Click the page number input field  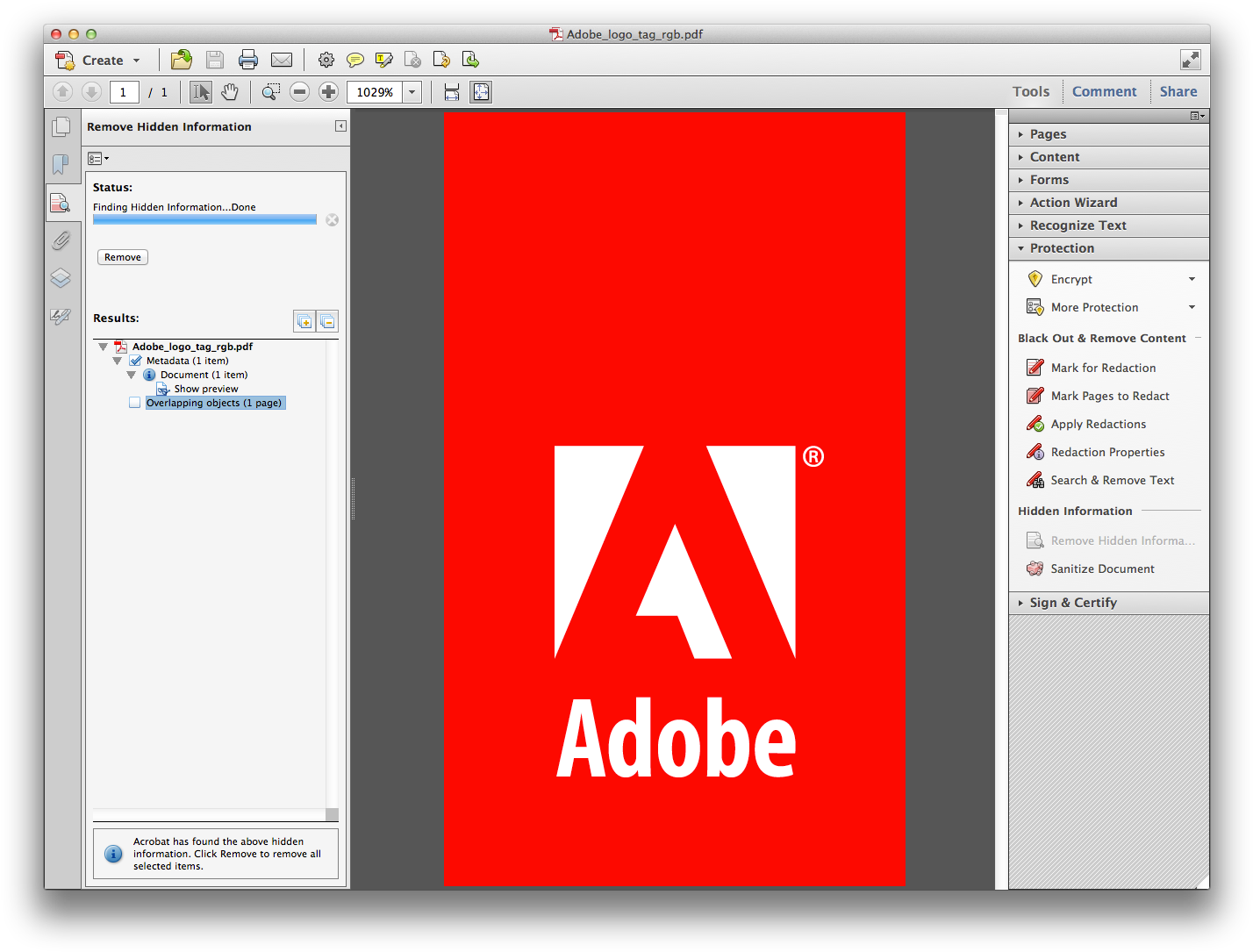click(124, 92)
